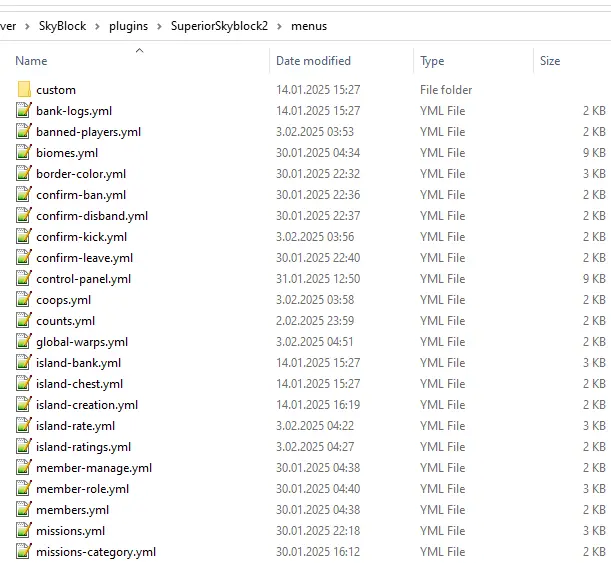Click the island-ratings.yml file name
Viewport: 611px width, 563px height.
(x=83, y=448)
